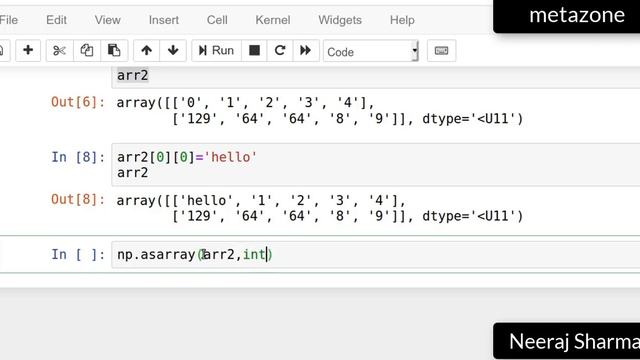The width and height of the screenshot is (640, 360).
Task: Click the empty In [ ]: prompt
Action: pyautogui.click(x=78, y=255)
